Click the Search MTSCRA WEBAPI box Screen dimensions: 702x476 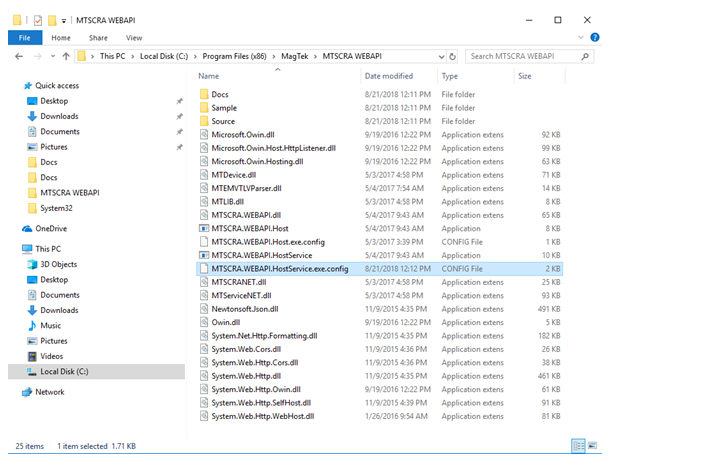[525, 57]
